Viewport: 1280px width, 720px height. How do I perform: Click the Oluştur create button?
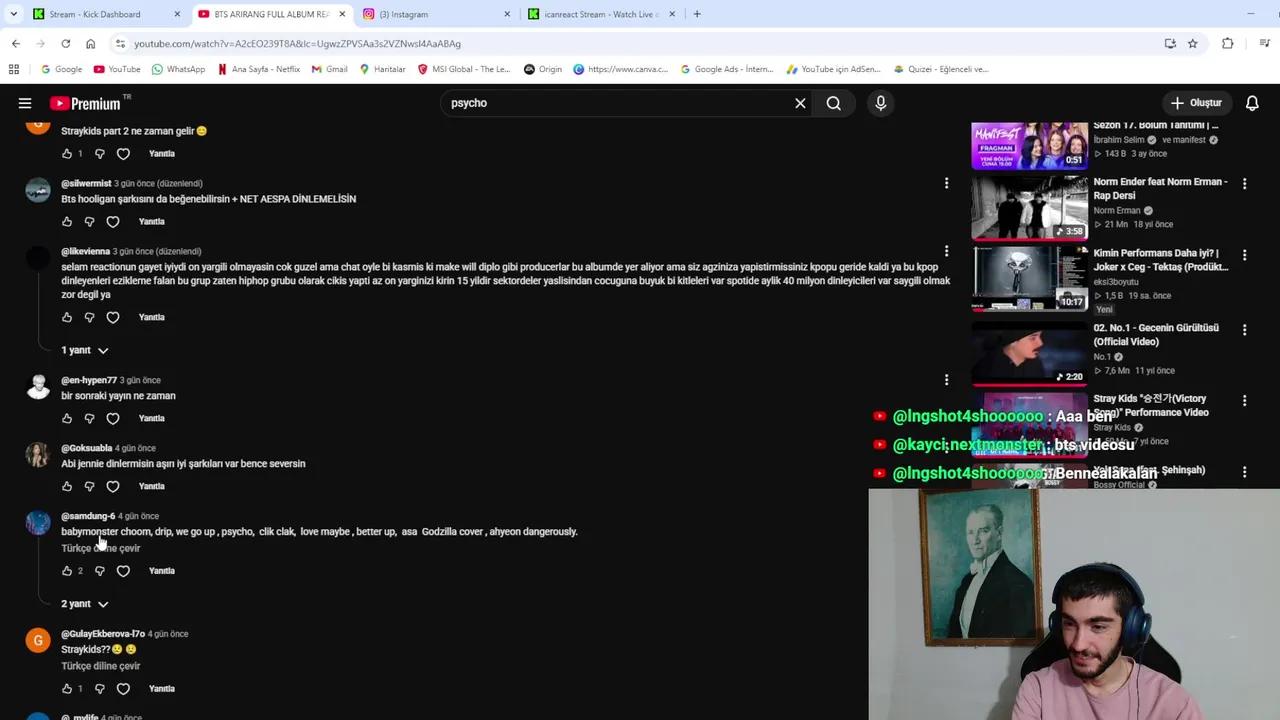point(1196,103)
